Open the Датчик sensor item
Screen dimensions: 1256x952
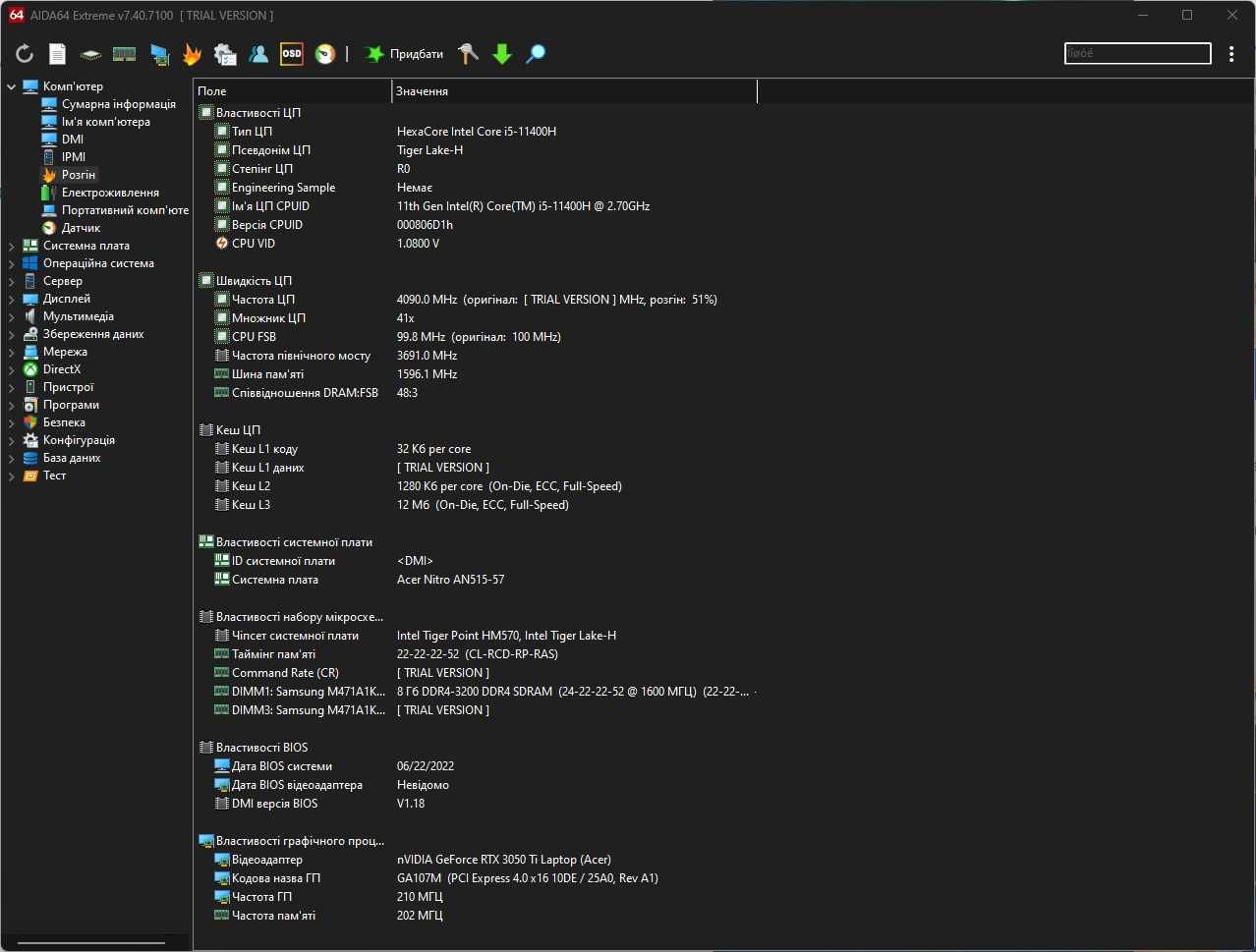pyautogui.click(x=81, y=228)
